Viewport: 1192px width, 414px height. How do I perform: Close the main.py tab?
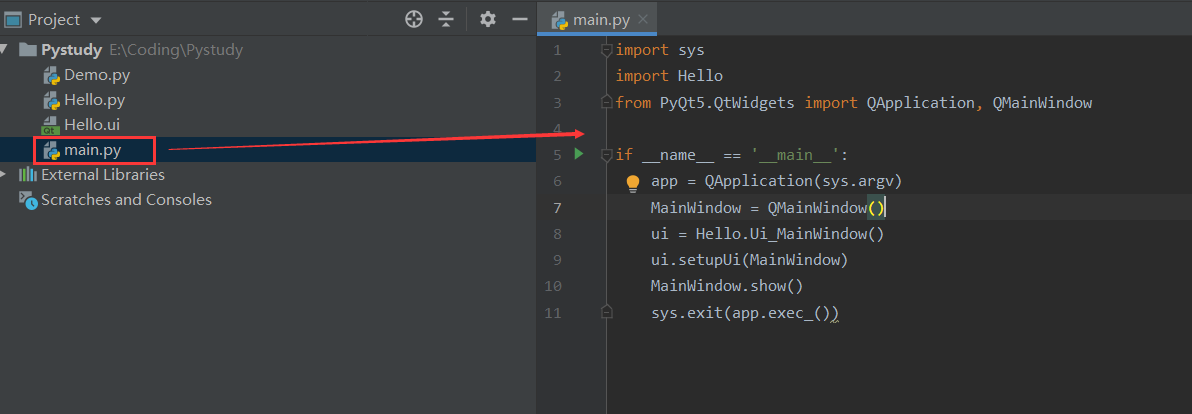(642, 19)
